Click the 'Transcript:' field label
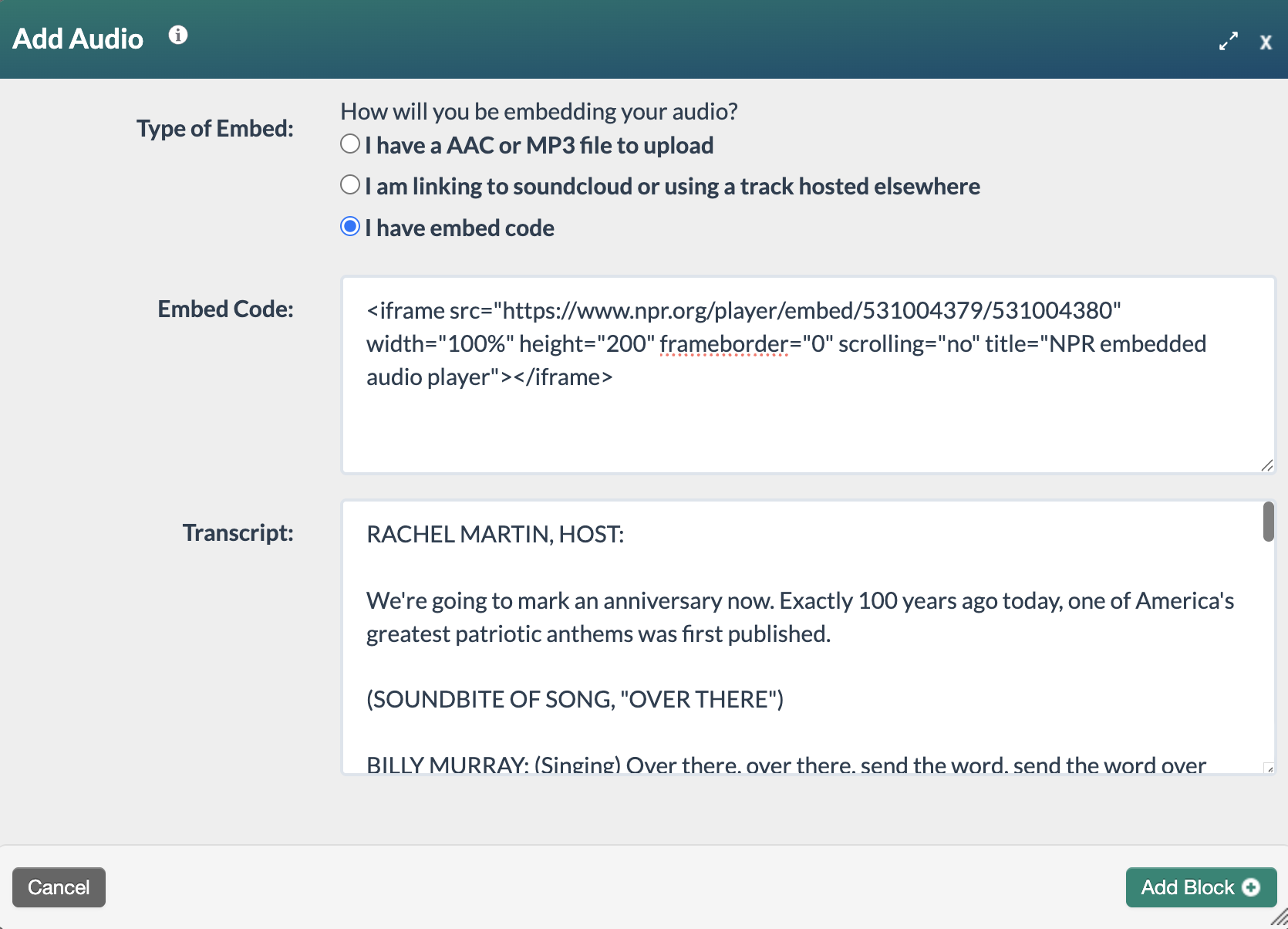 pyautogui.click(x=238, y=532)
